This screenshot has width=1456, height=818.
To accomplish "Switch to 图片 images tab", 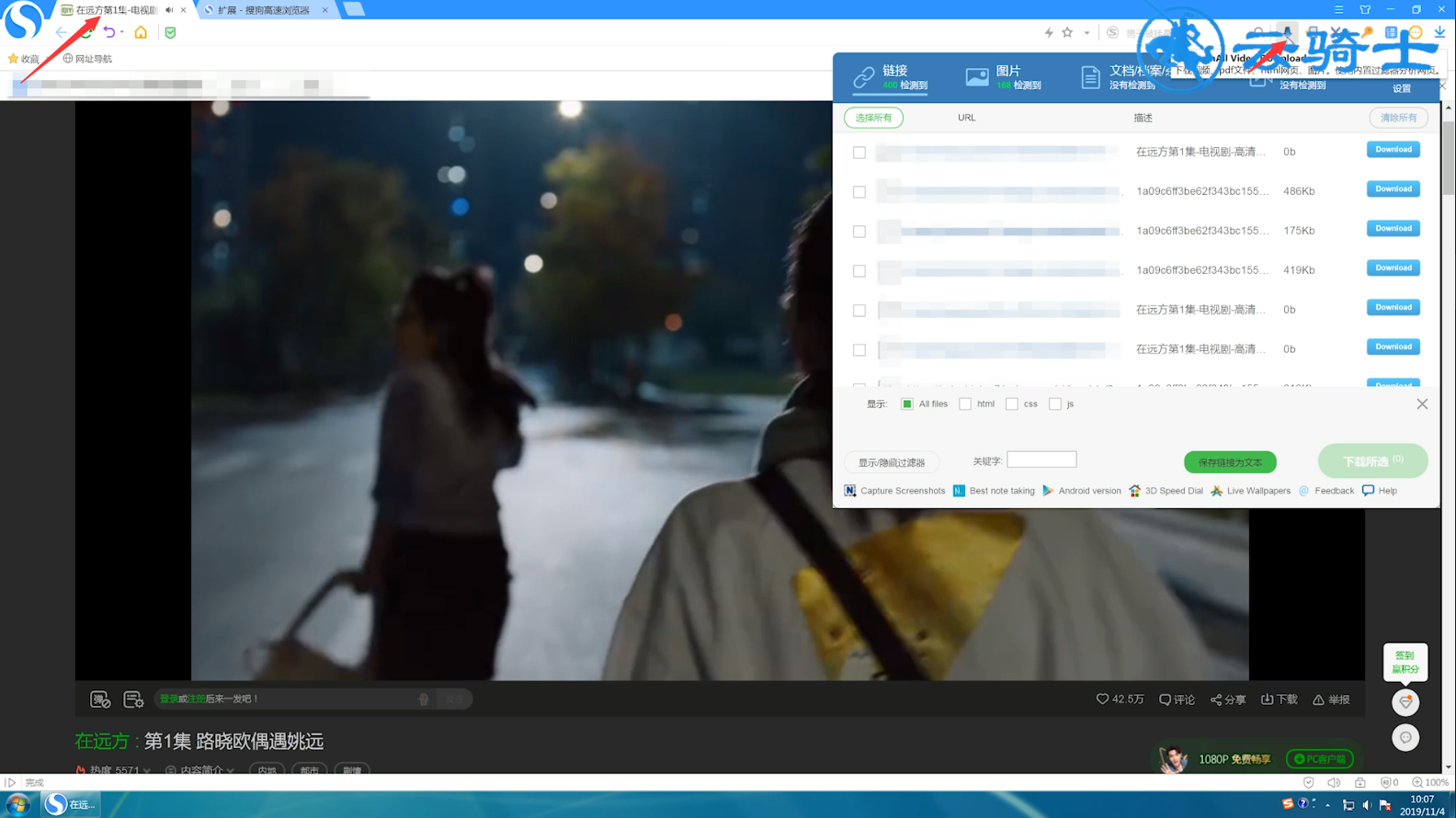I will (1004, 77).
